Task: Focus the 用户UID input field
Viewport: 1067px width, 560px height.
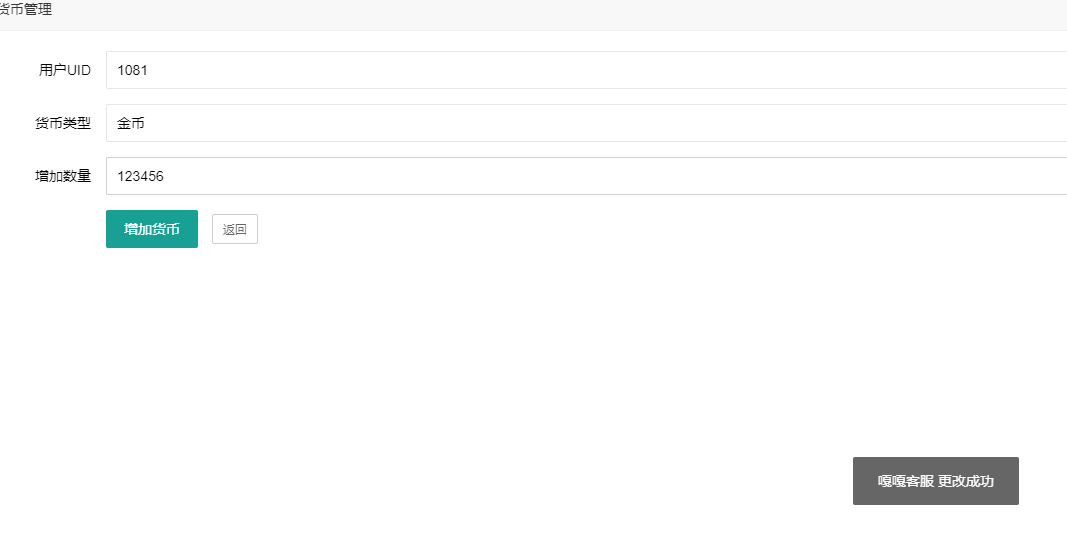Action: click(x=586, y=70)
